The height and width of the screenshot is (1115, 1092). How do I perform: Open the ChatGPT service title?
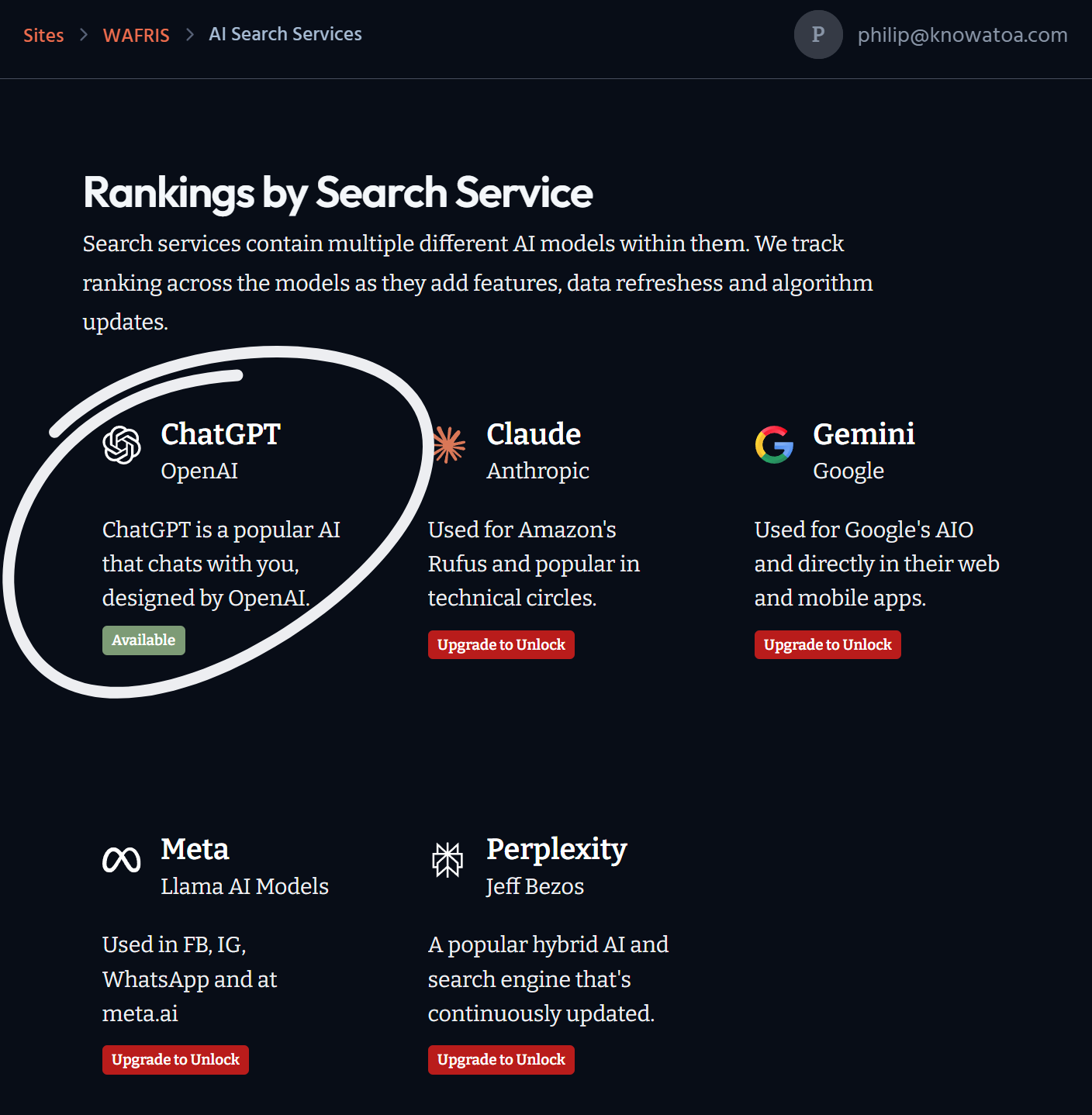(x=220, y=434)
